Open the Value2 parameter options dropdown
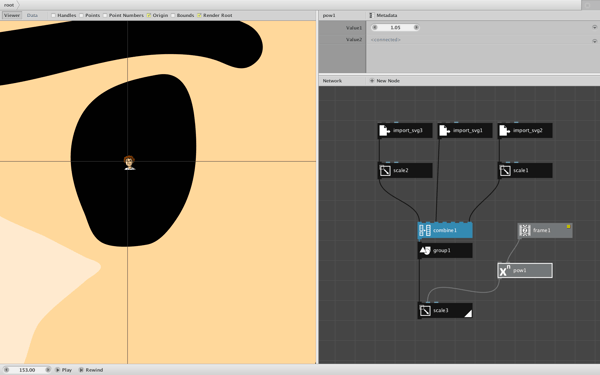Screen dimensions: 600x375 594,41
